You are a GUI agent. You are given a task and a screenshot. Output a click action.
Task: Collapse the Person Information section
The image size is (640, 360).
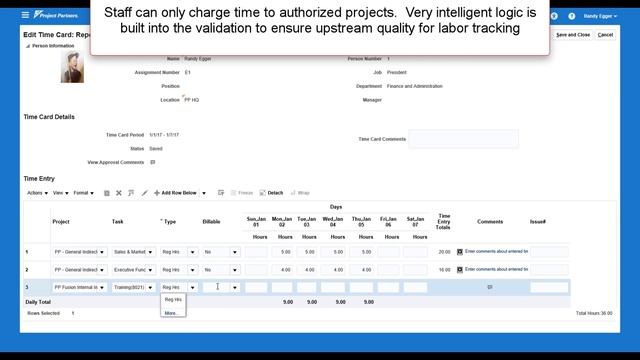click(x=28, y=46)
